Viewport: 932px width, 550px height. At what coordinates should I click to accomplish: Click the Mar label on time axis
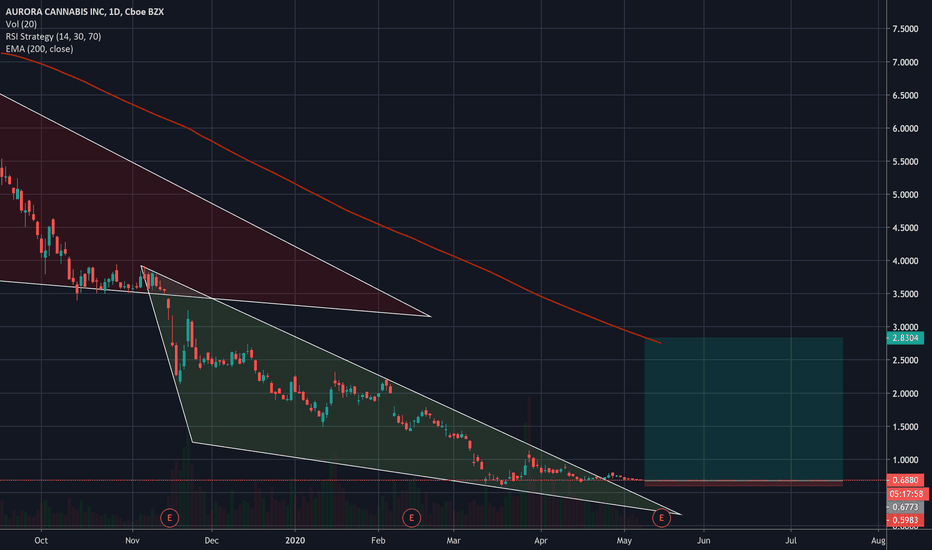(454, 540)
